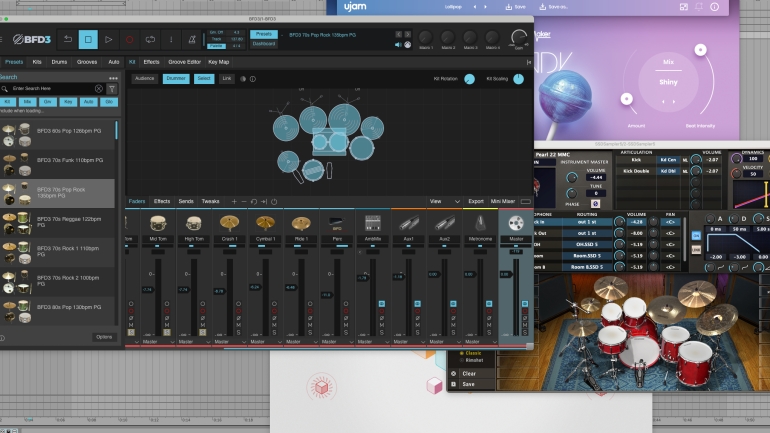Open the Mini Mixer button
Viewport: 770px width, 433px height.
503,201
